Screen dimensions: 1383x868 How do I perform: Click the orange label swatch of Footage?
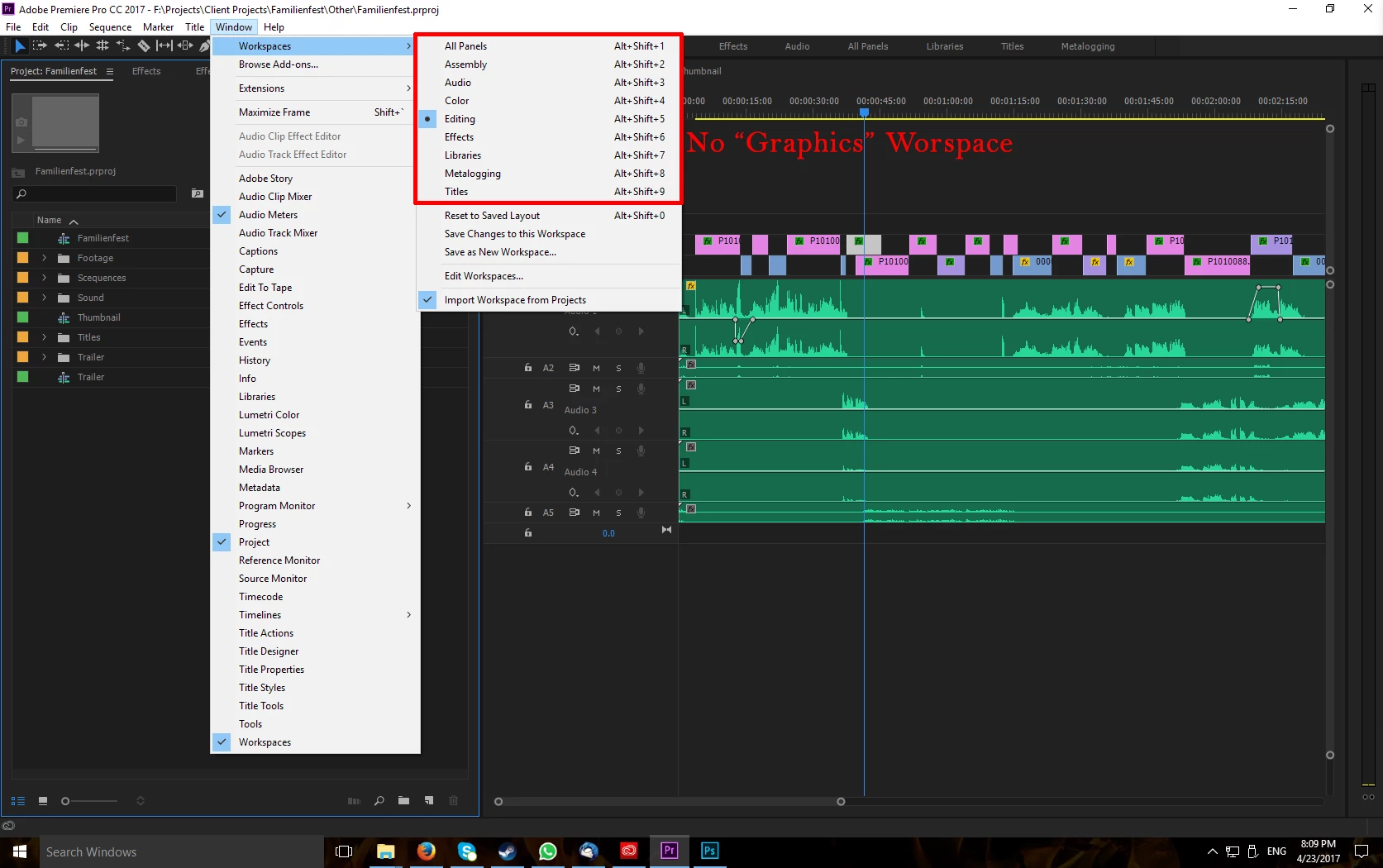point(23,258)
